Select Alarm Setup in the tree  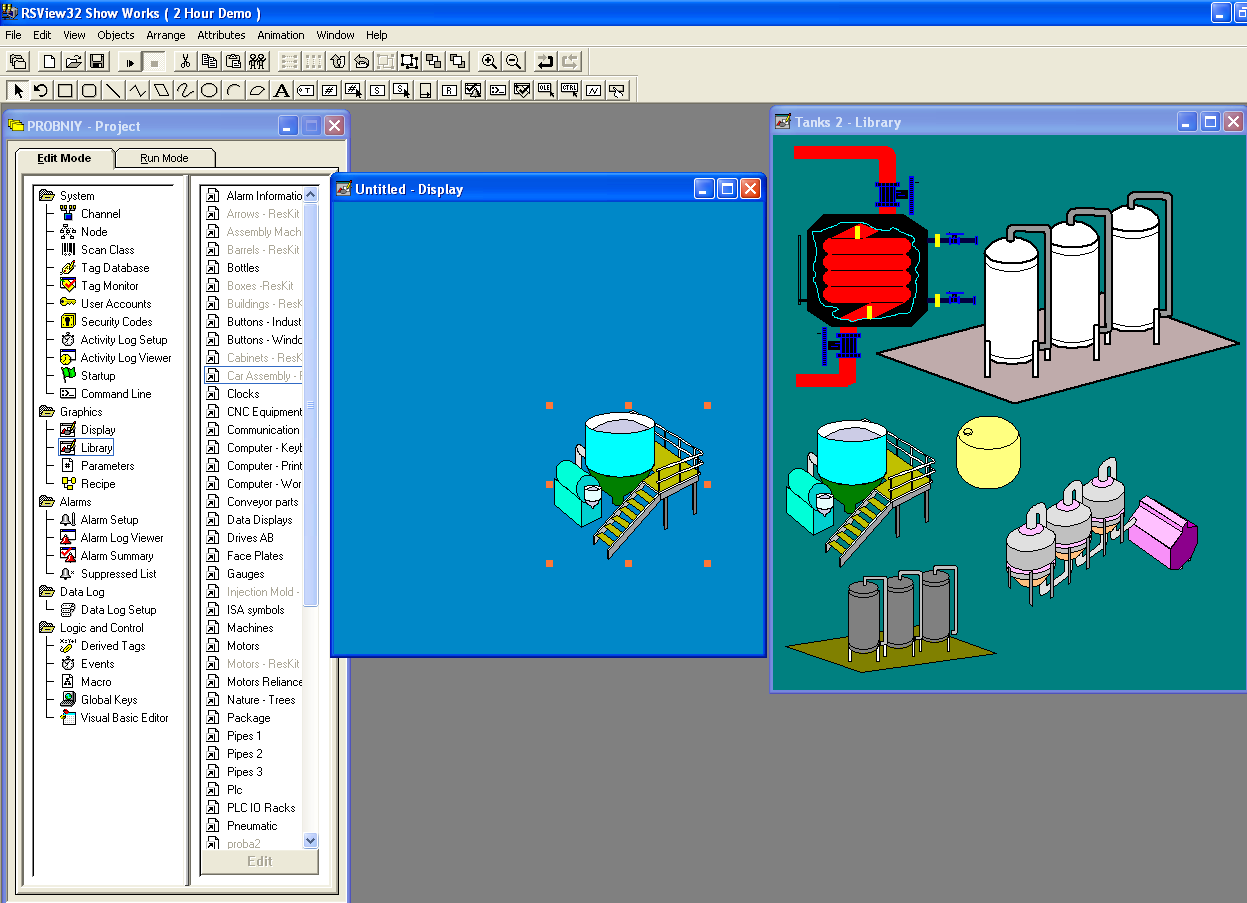99,520
